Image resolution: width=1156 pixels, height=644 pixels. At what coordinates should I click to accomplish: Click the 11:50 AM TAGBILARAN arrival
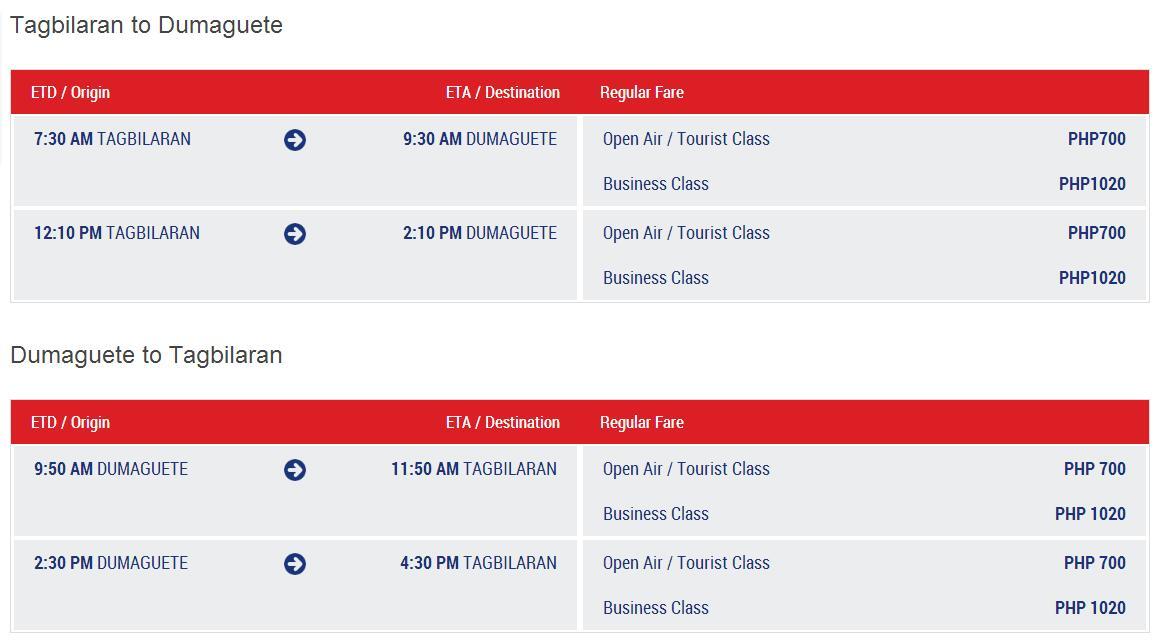click(x=474, y=469)
